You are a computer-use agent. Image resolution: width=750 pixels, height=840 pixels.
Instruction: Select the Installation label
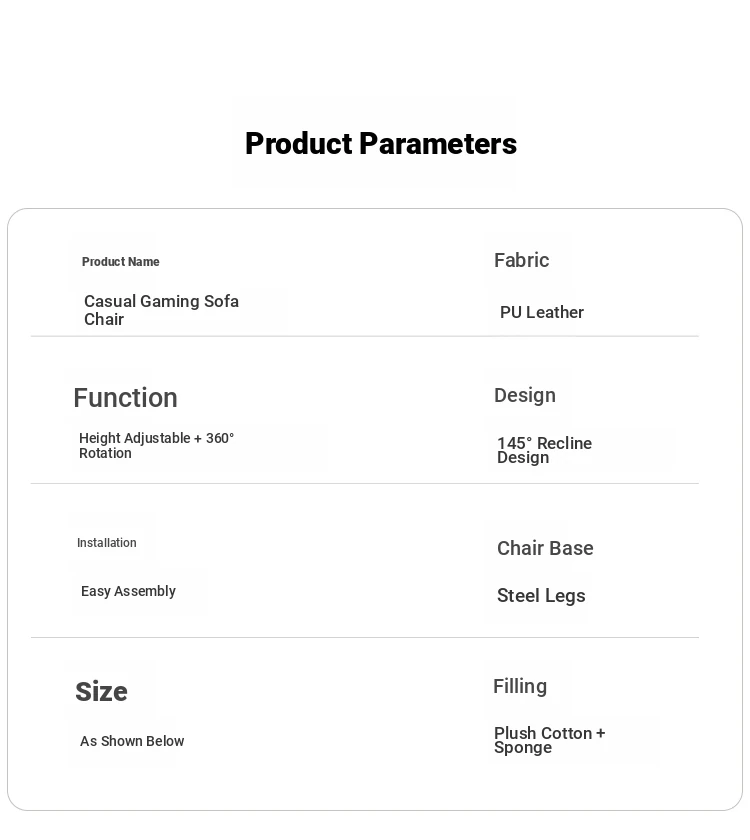pos(107,543)
